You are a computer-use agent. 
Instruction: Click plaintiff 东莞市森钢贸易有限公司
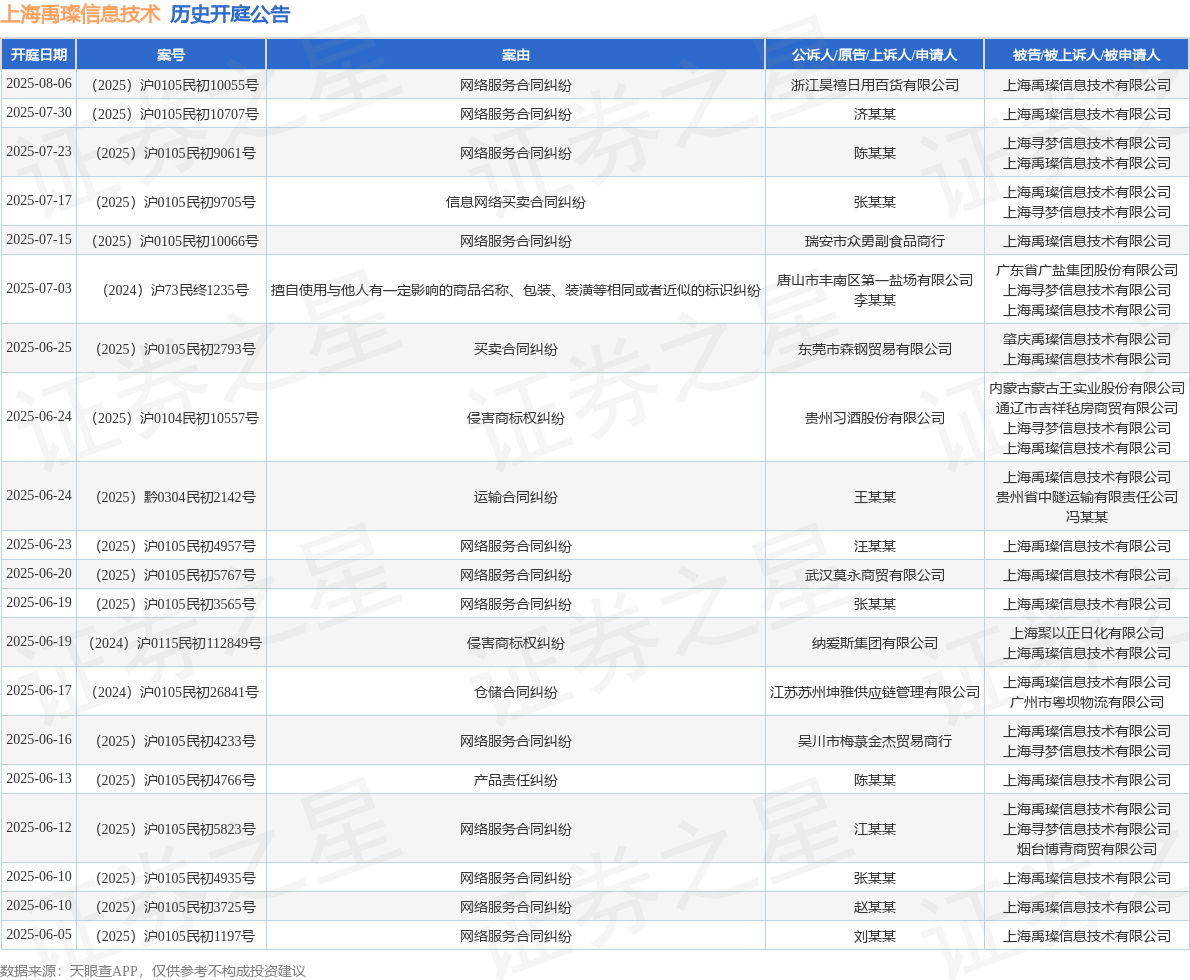click(x=874, y=349)
